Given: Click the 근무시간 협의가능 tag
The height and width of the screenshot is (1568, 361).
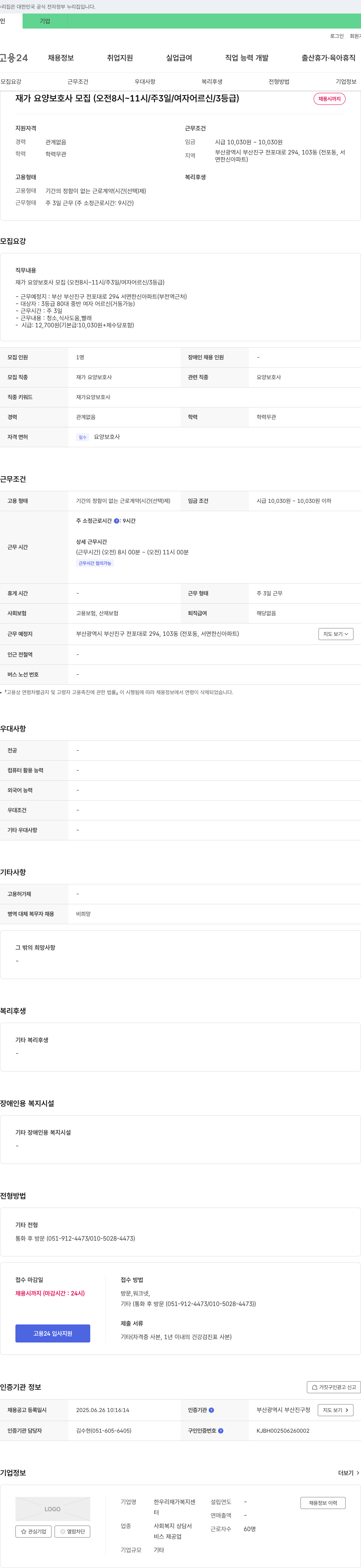Looking at the screenshot, I should tap(95, 563).
